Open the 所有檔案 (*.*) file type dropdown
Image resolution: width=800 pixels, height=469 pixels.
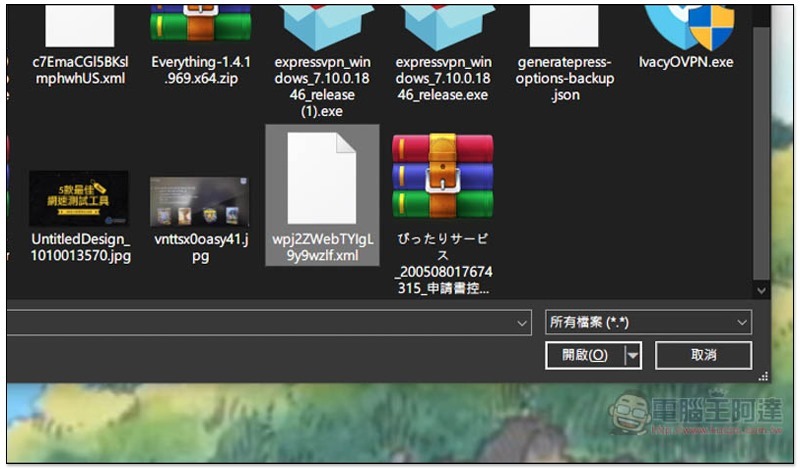pyautogui.click(x=648, y=323)
